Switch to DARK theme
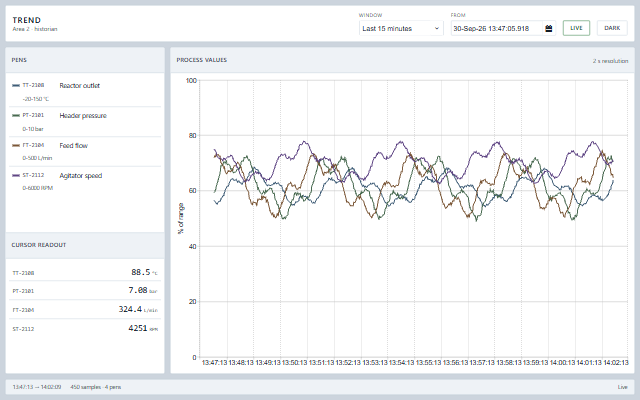640x400 pixels. point(612,28)
